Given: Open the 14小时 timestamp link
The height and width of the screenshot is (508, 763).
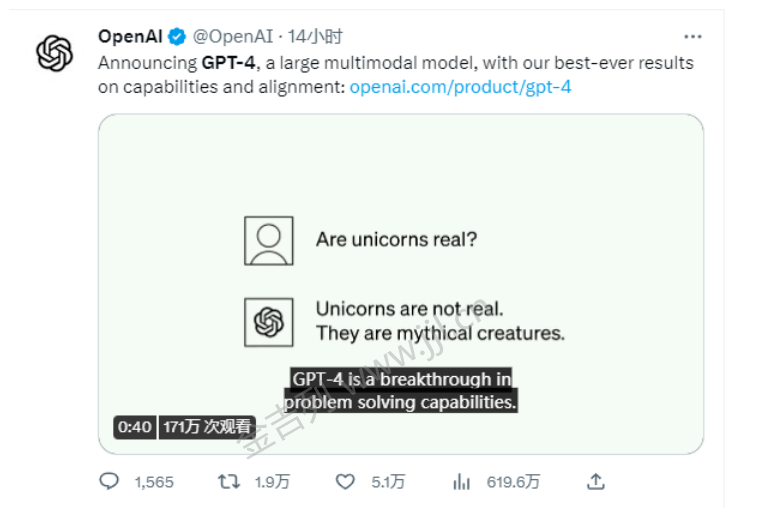Looking at the screenshot, I should coord(315,37).
